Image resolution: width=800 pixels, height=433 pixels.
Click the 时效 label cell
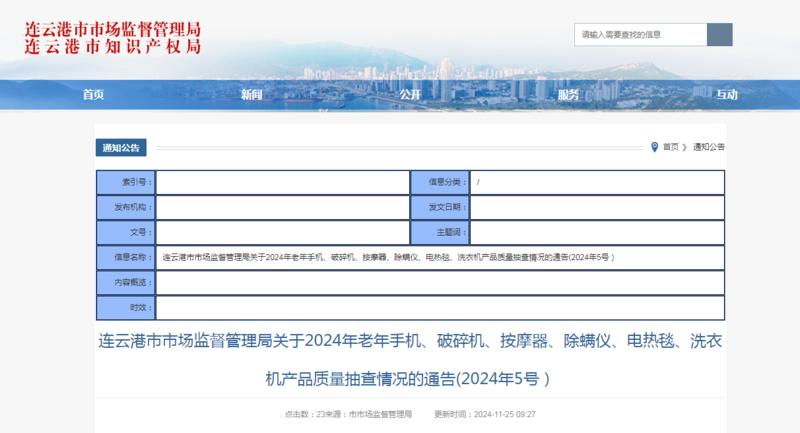pyautogui.click(x=126, y=308)
